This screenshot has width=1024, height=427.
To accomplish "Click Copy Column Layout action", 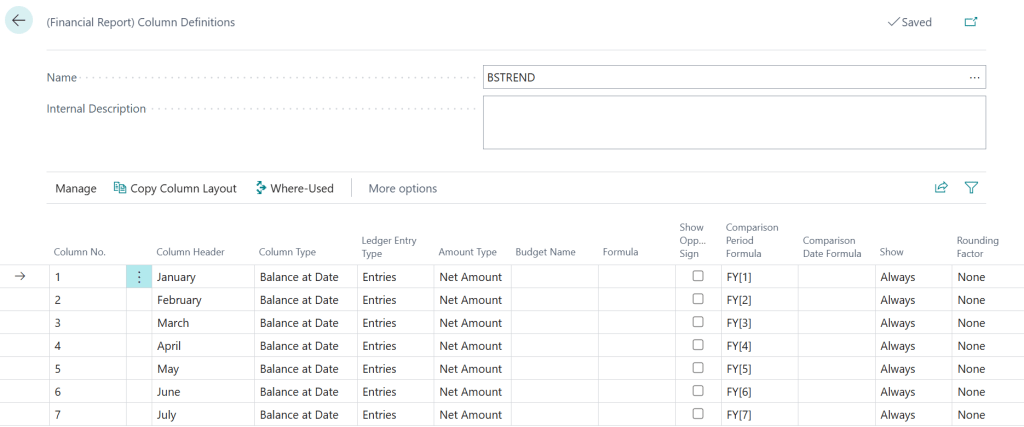I will point(175,188).
